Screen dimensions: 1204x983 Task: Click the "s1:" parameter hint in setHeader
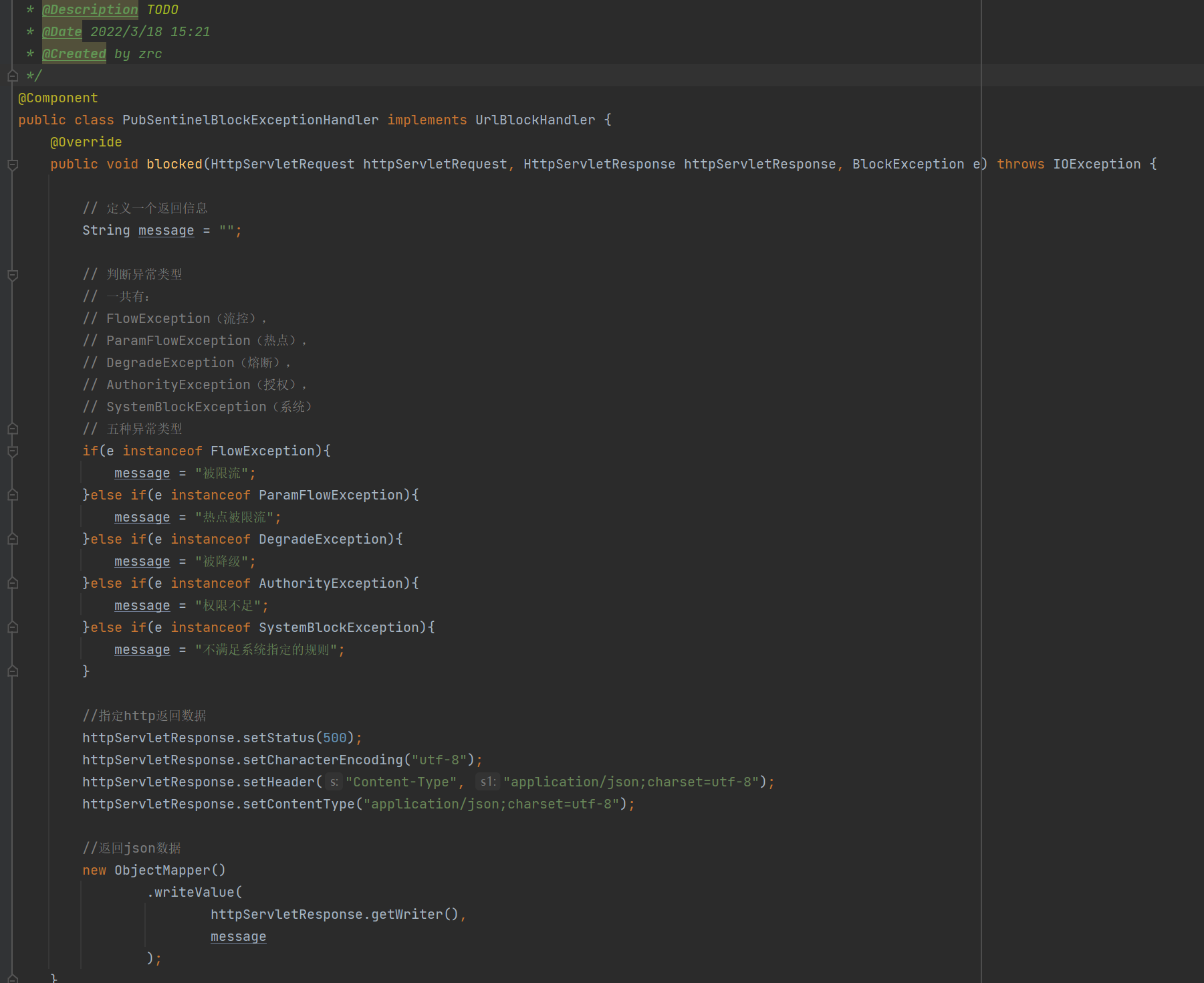[487, 782]
